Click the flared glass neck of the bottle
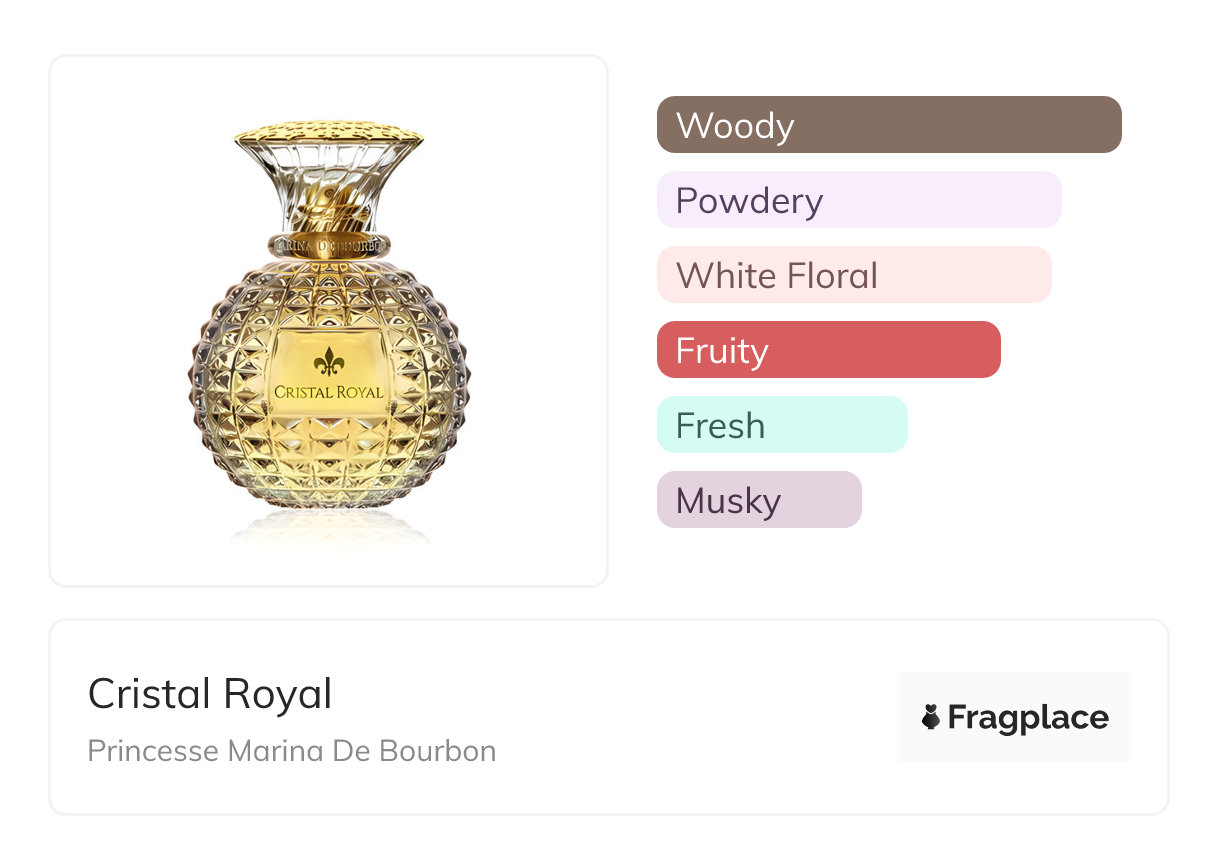The height and width of the screenshot is (864, 1218). 328,185
